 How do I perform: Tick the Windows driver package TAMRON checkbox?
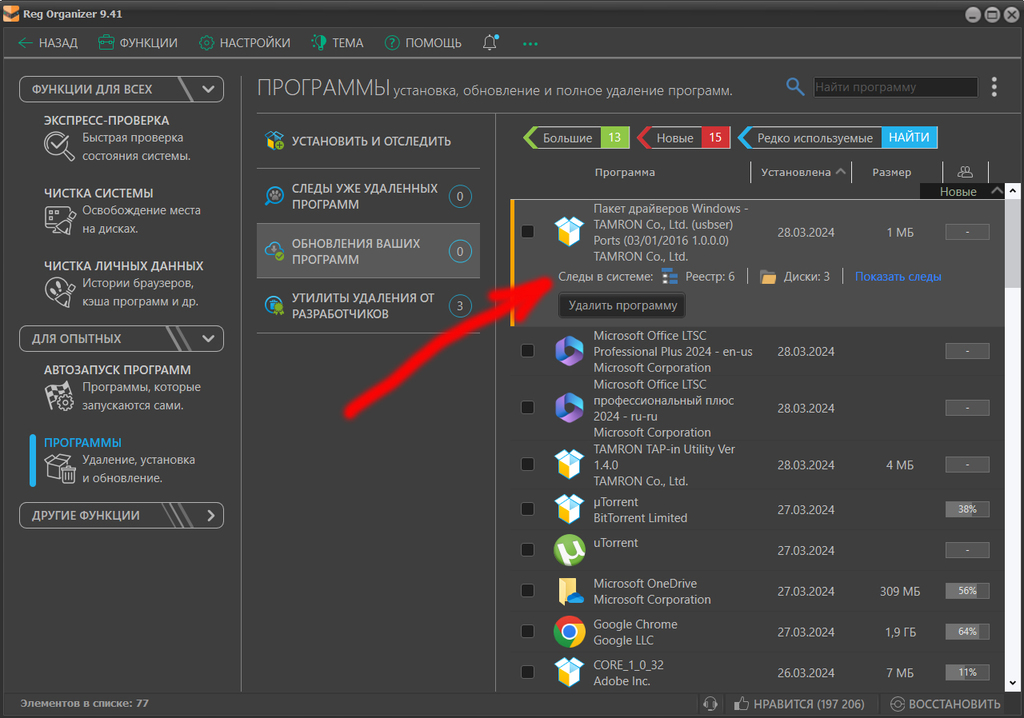pyautogui.click(x=528, y=232)
